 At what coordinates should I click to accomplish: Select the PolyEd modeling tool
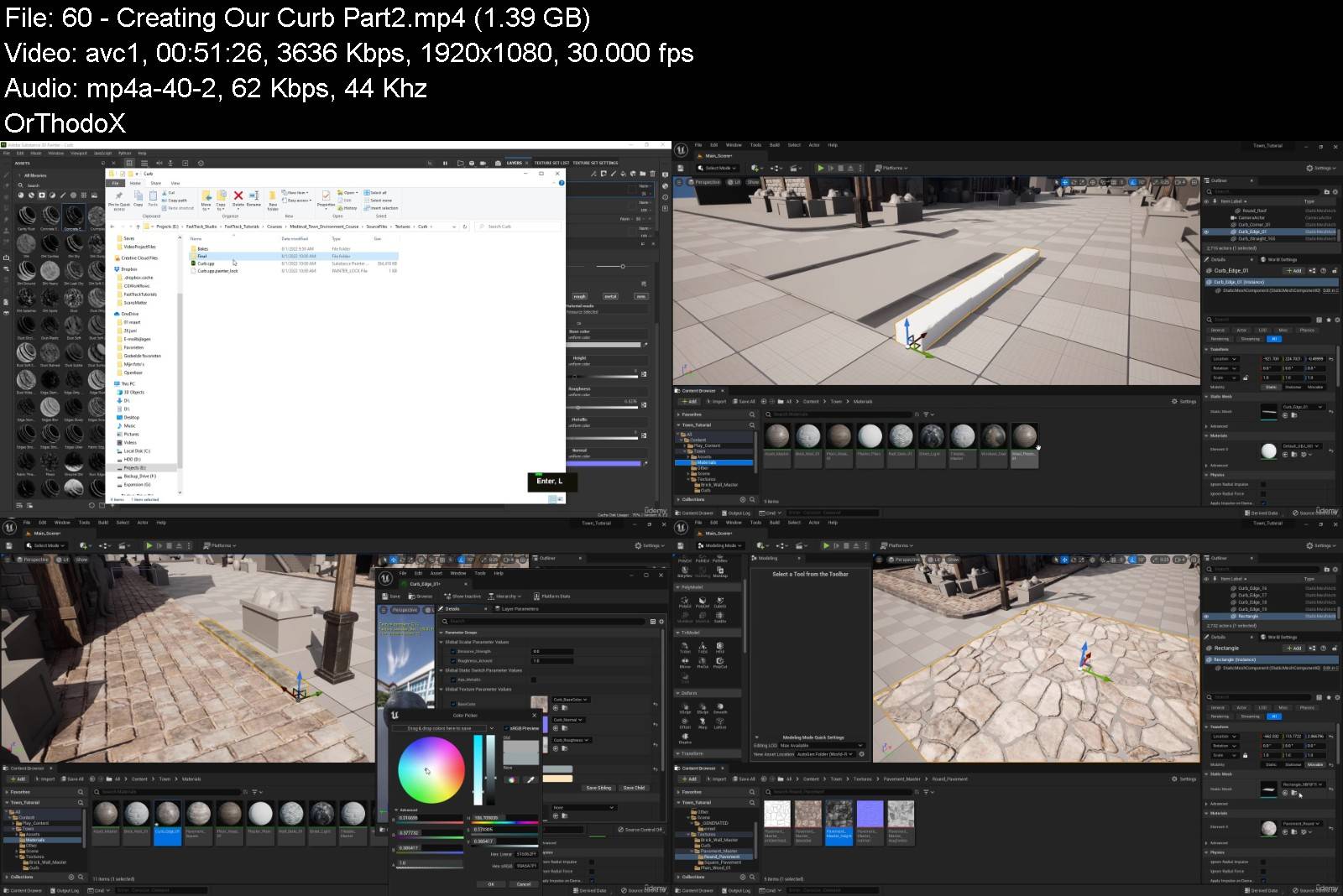[685, 602]
